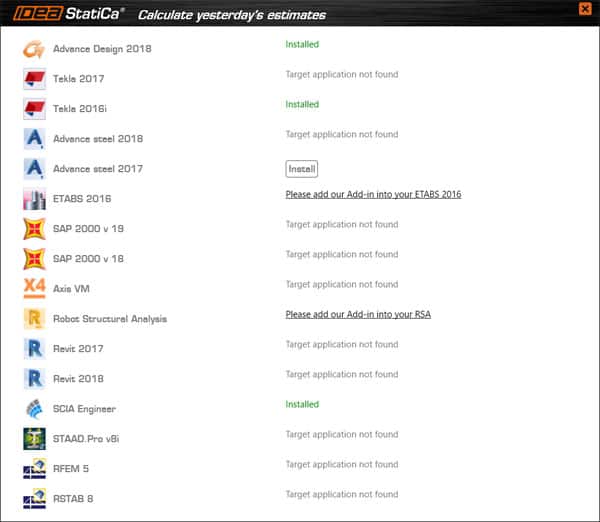This screenshot has height=522, width=600.
Task: Click the STAAD.Pro v8i icon
Action: coord(34,439)
